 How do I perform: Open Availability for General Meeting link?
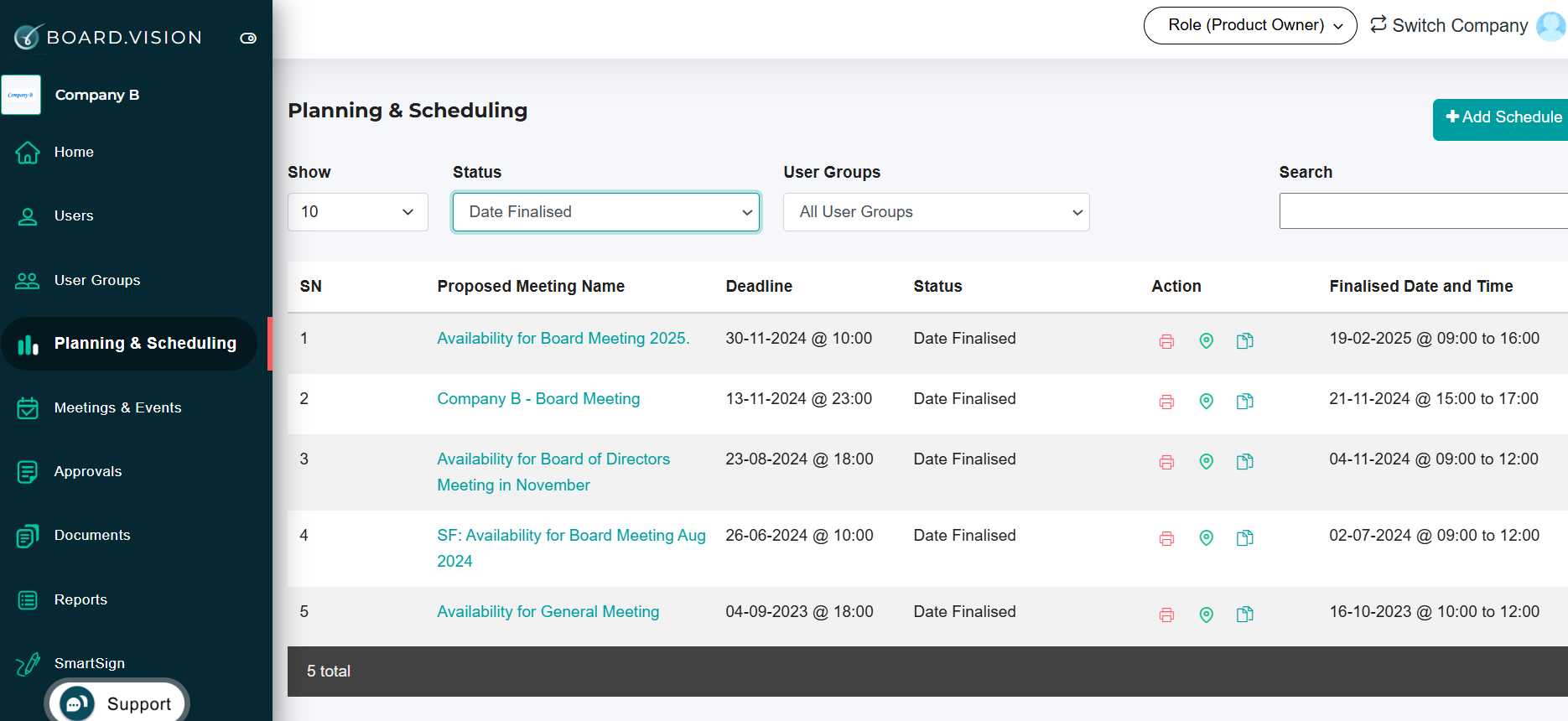[x=548, y=612]
